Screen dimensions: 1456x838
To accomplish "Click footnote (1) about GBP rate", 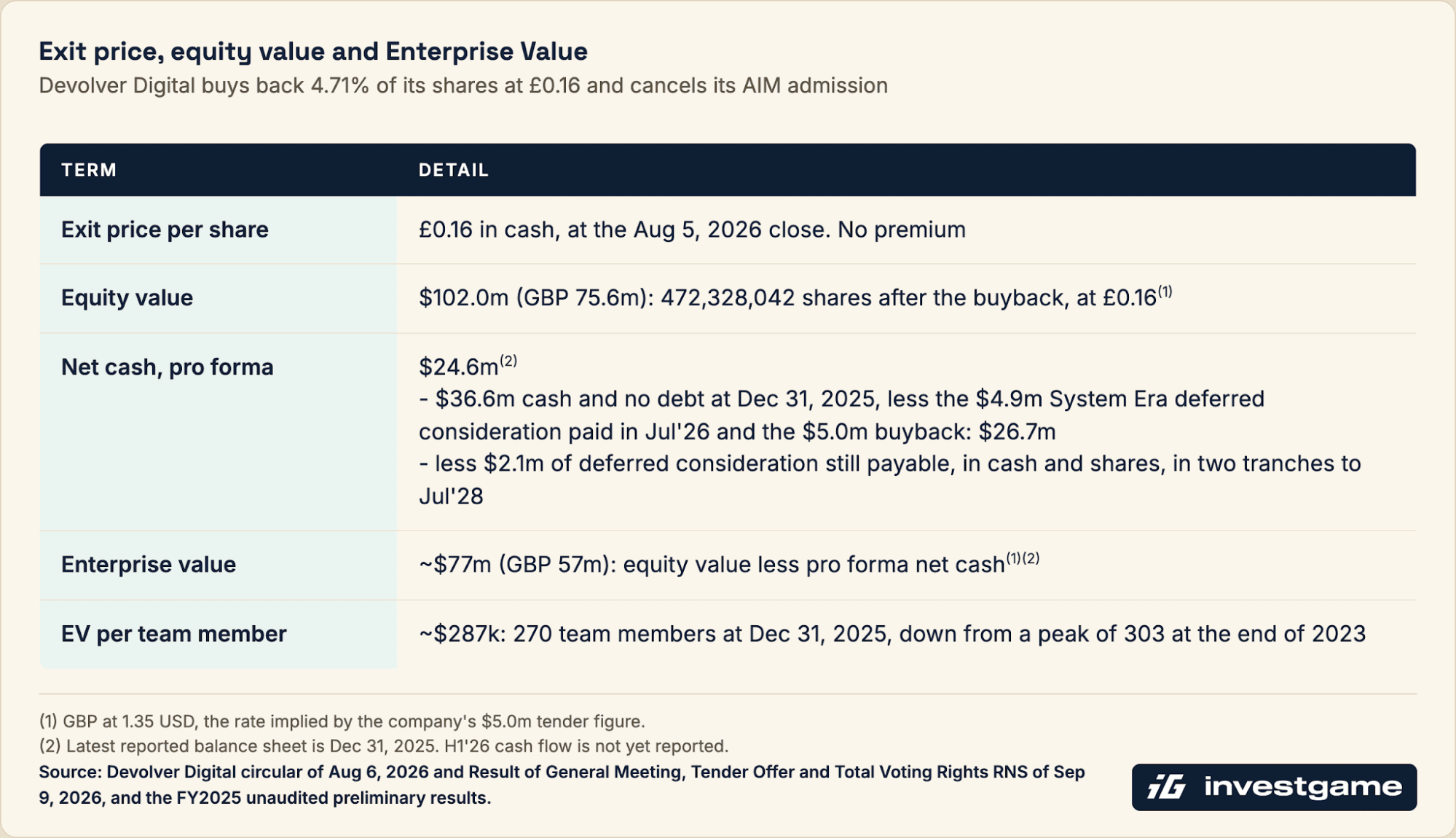I will click(x=342, y=721).
